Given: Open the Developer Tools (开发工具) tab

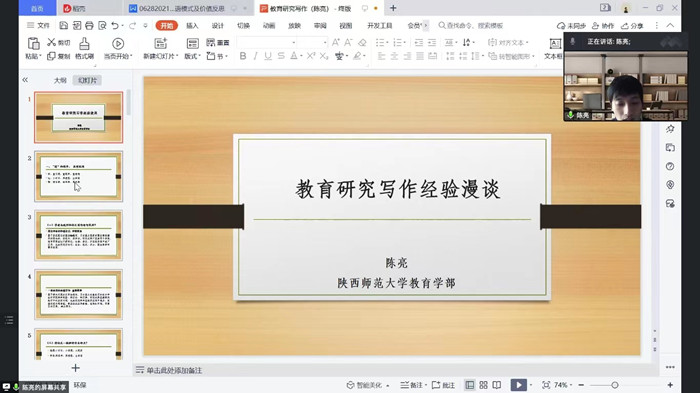Looking at the screenshot, I should 379,25.
